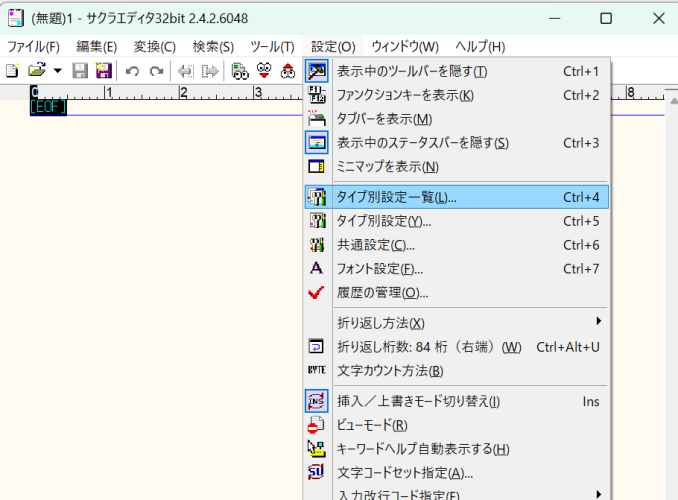
Task: Click the letter A font settings icon
Action: click(x=317, y=269)
